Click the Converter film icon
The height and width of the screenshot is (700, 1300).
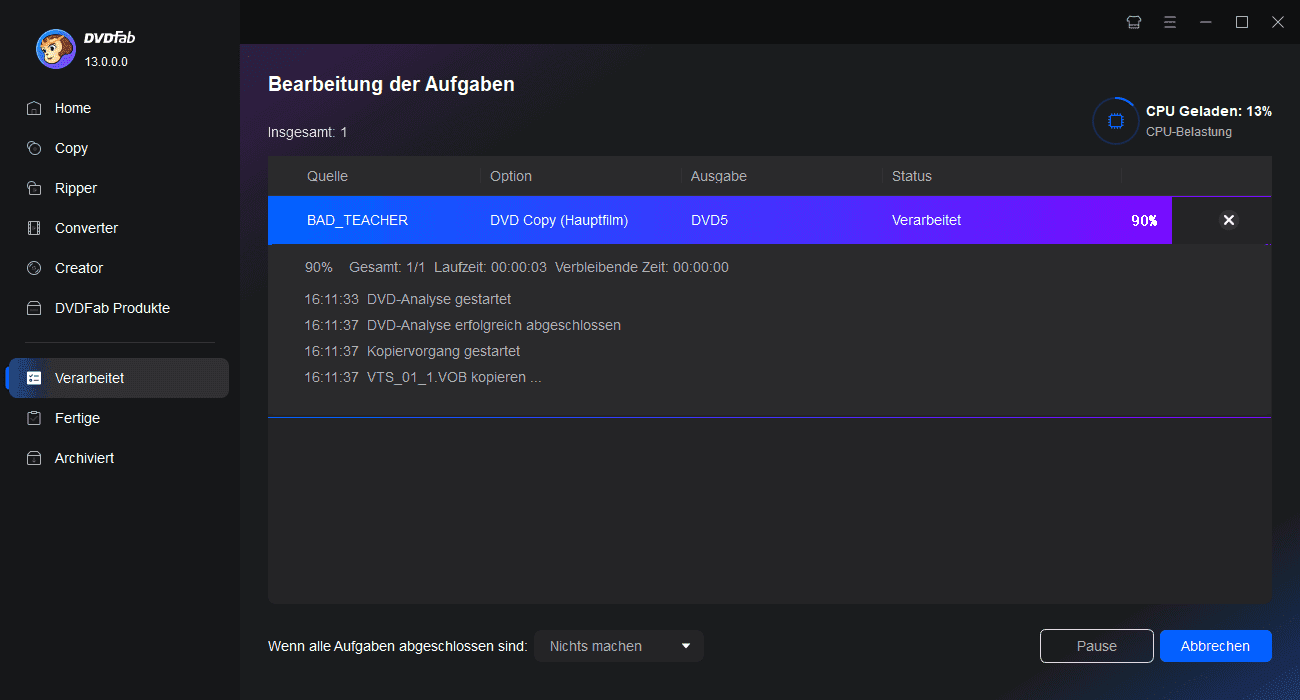click(35, 228)
